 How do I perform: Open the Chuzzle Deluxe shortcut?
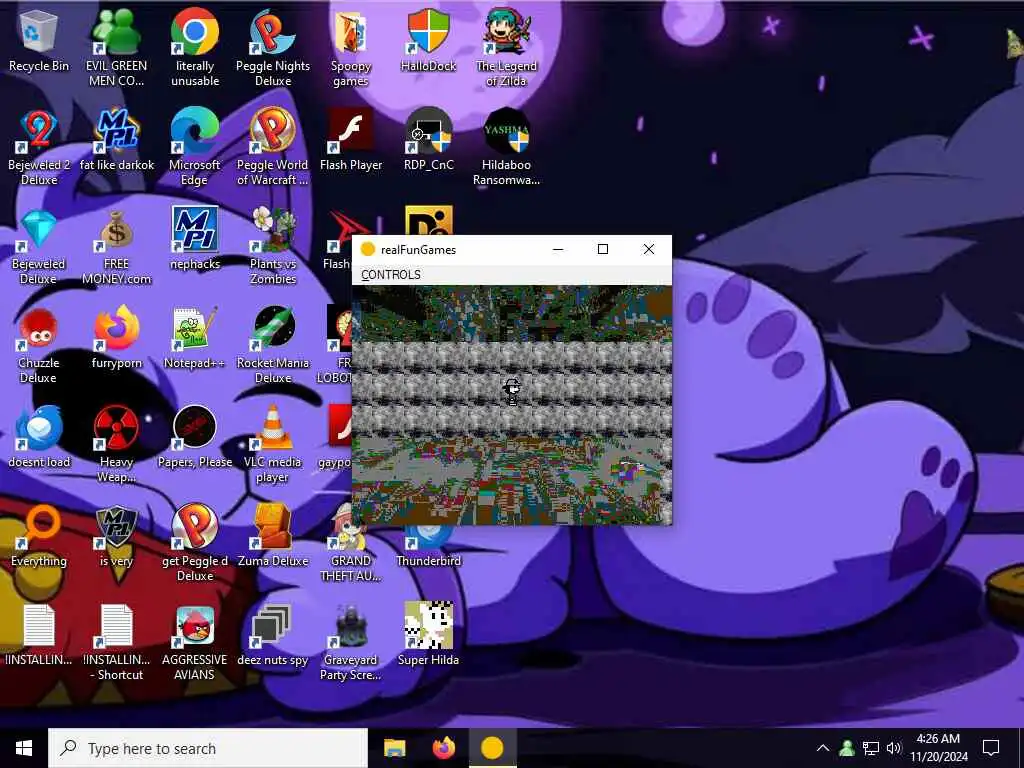(x=39, y=345)
